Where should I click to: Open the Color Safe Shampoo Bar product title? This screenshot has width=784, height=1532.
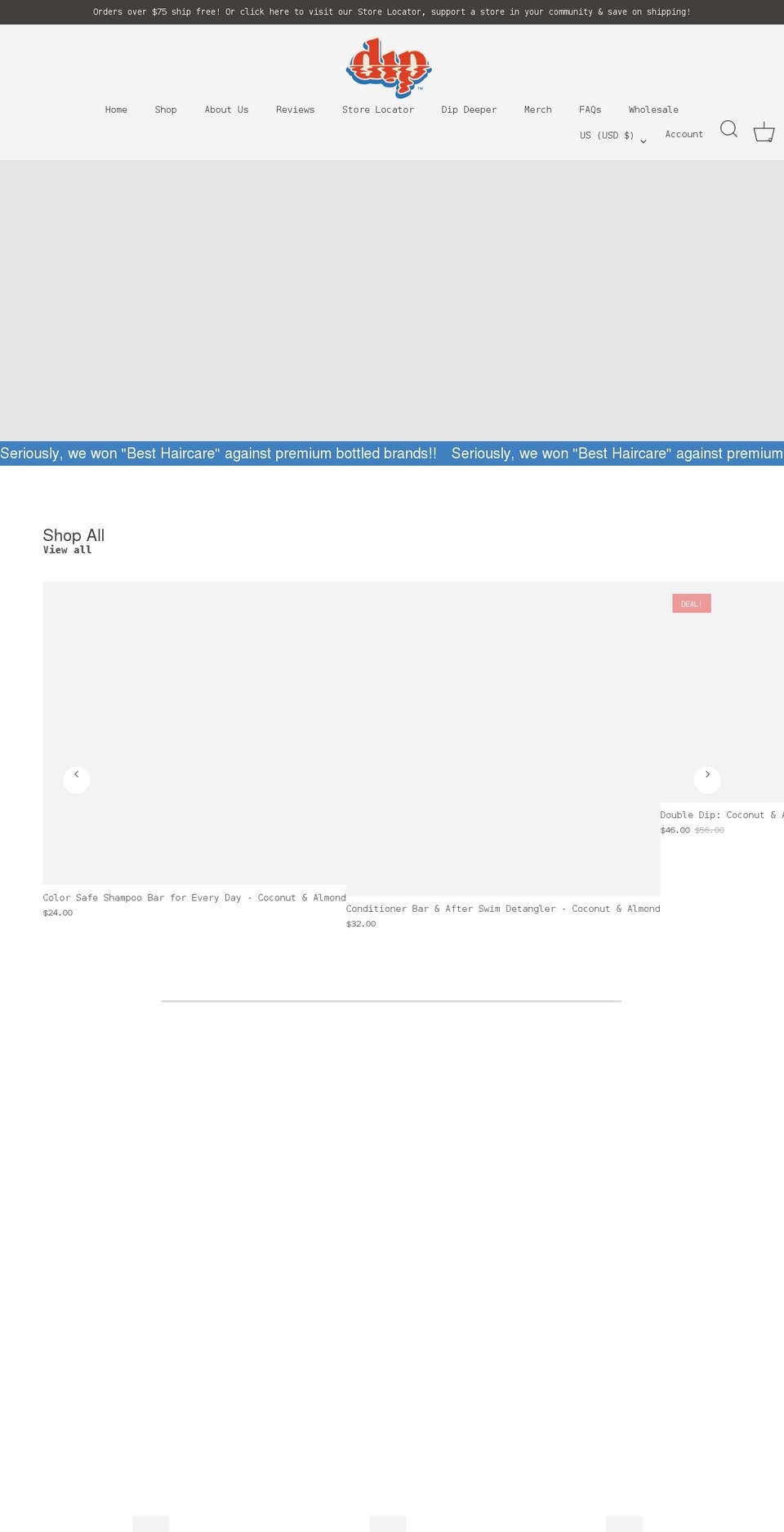coord(194,897)
